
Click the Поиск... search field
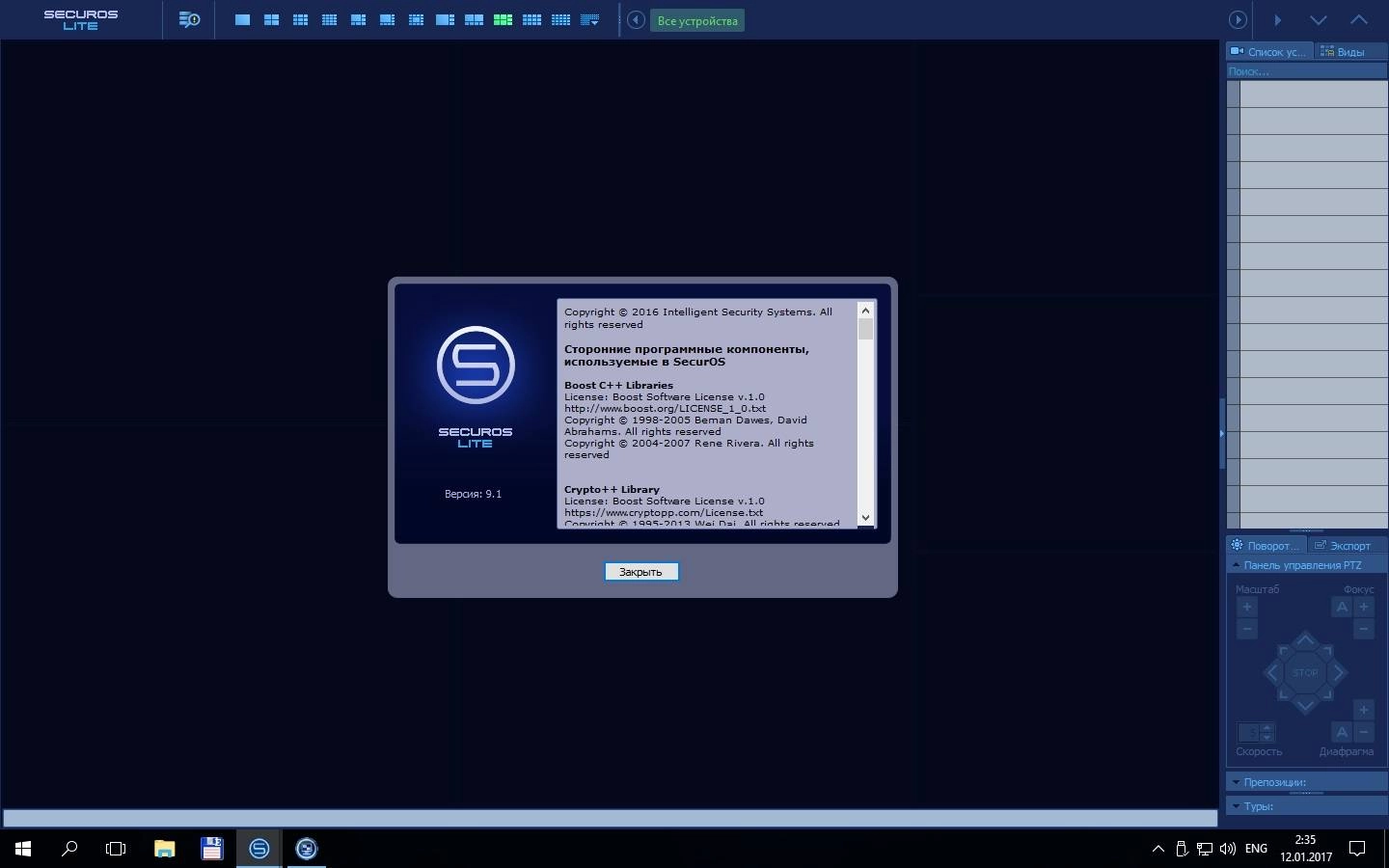click(x=1307, y=71)
